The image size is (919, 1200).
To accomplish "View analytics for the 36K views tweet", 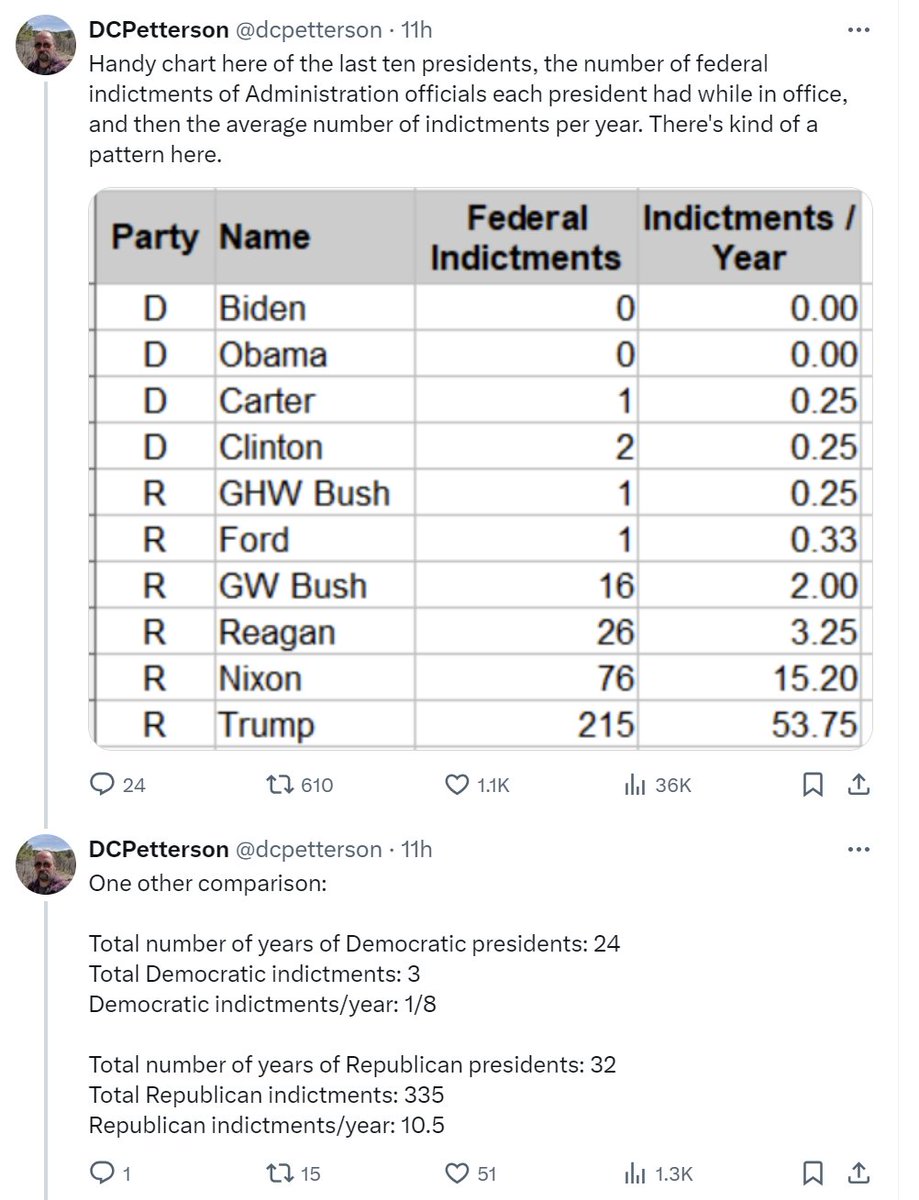I will tap(657, 785).
